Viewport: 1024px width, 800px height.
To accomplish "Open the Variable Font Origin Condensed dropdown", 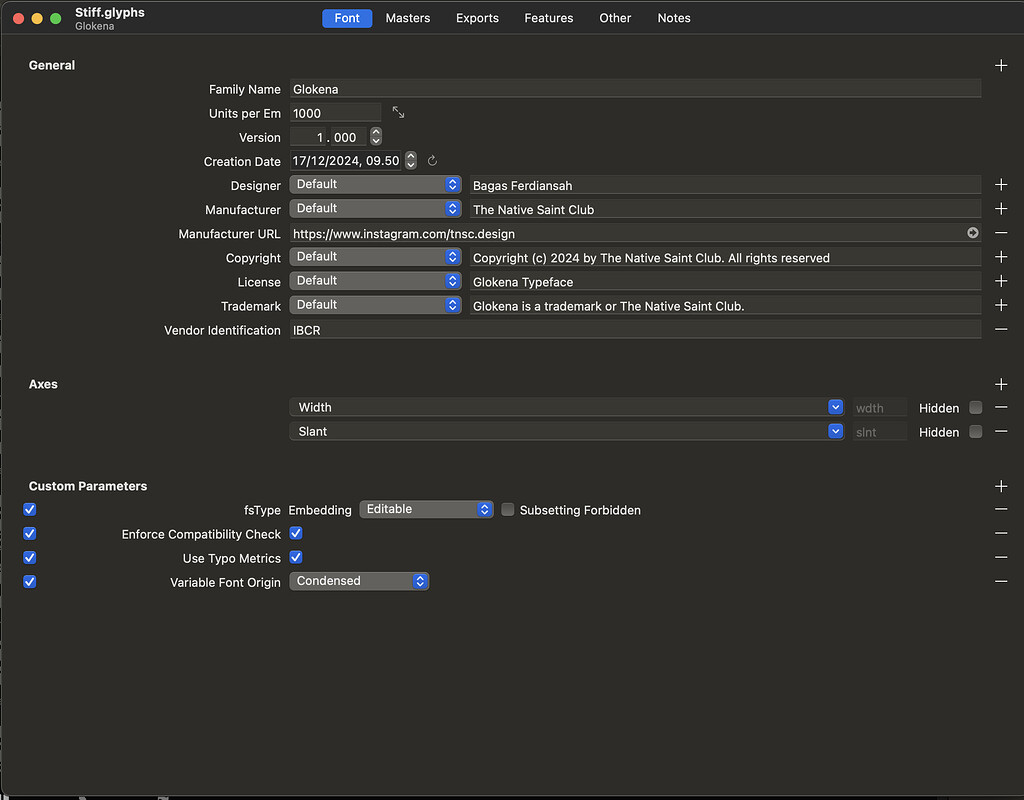I will point(359,581).
